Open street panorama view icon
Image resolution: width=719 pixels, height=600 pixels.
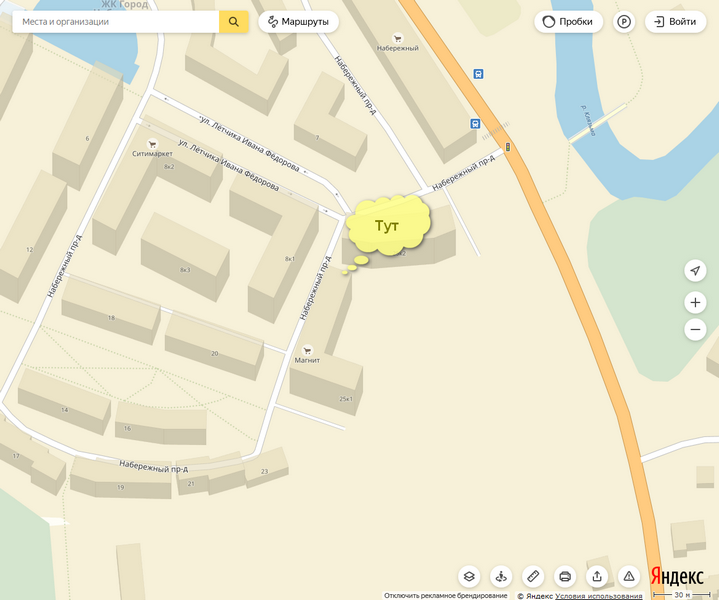501,576
